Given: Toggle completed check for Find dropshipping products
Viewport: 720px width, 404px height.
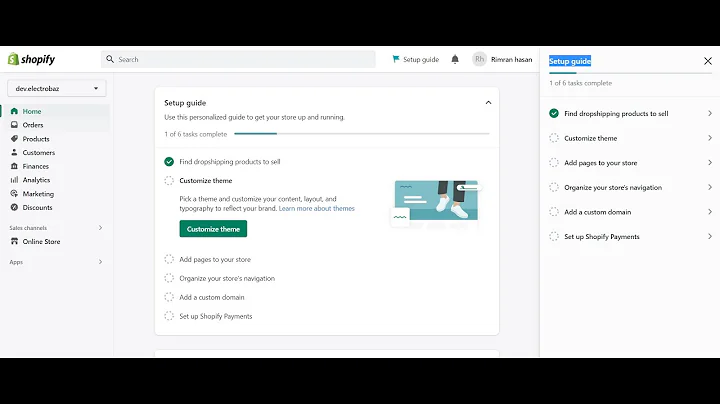Looking at the screenshot, I should (169, 162).
